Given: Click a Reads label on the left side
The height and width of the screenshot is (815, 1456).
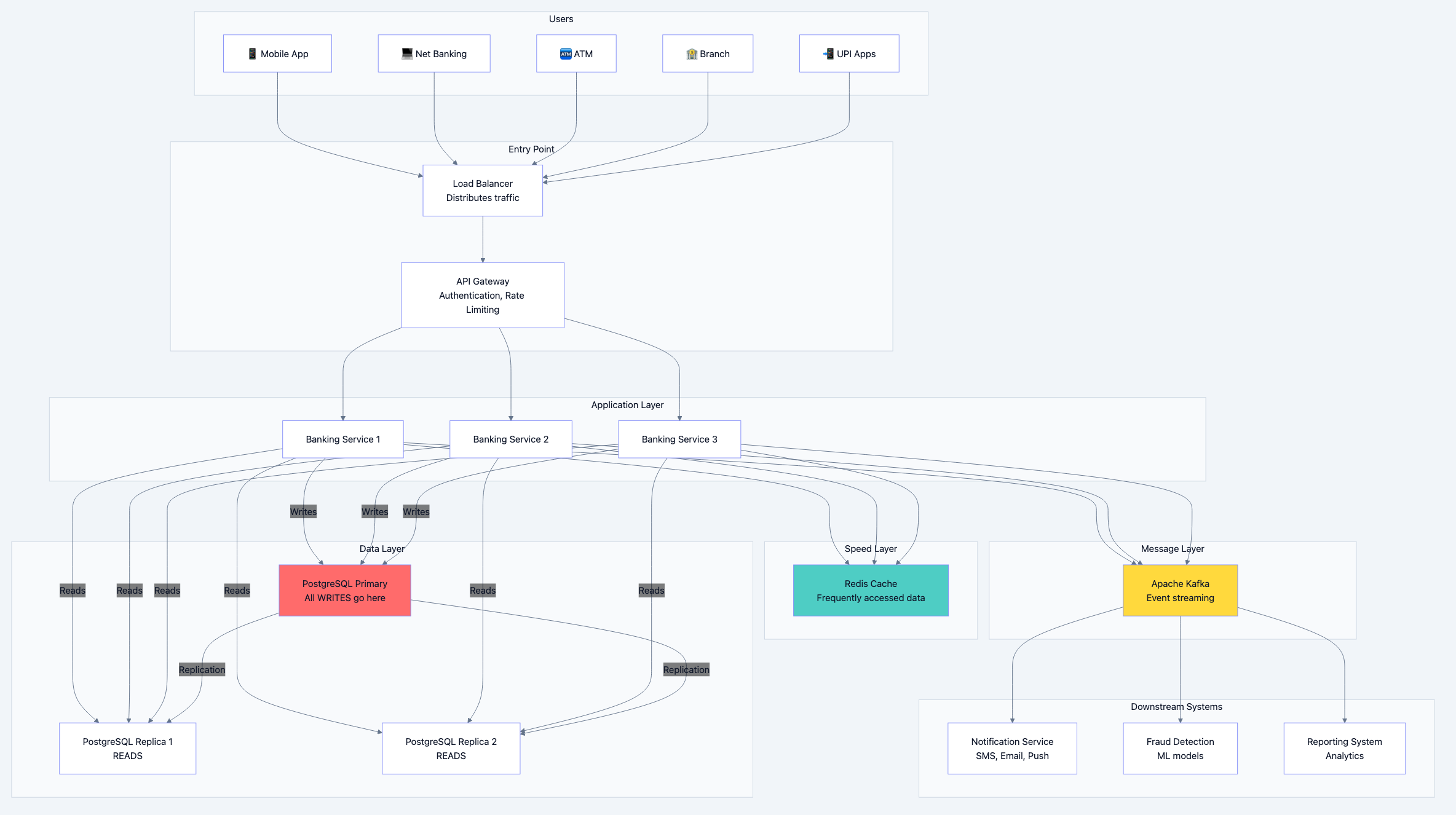Looking at the screenshot, I should pos(73,590).
